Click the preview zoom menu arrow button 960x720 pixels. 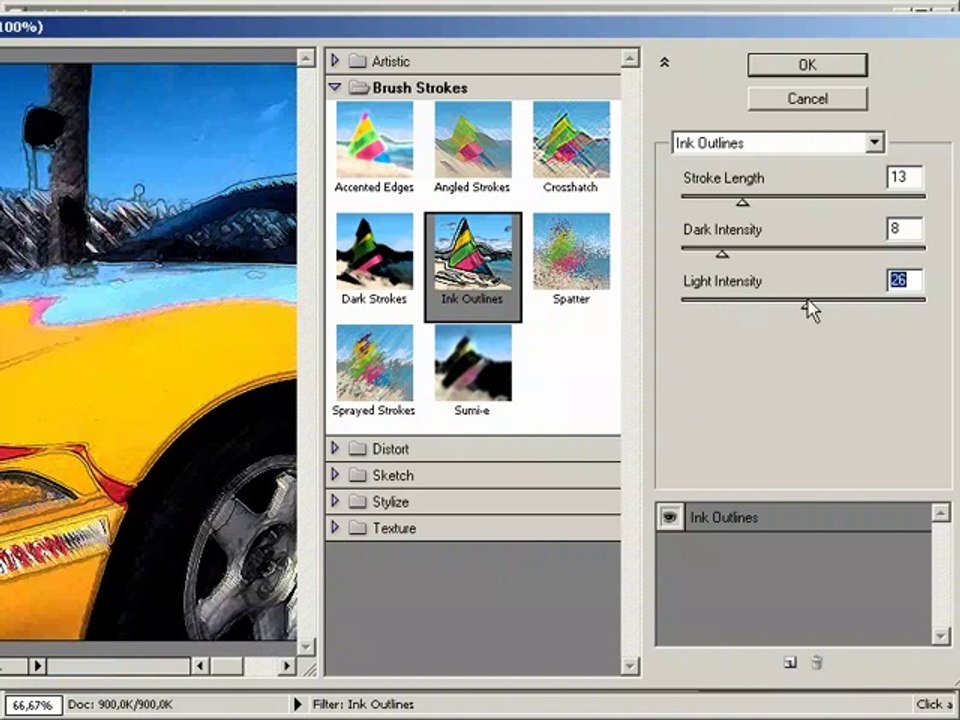tap(38, 665)
